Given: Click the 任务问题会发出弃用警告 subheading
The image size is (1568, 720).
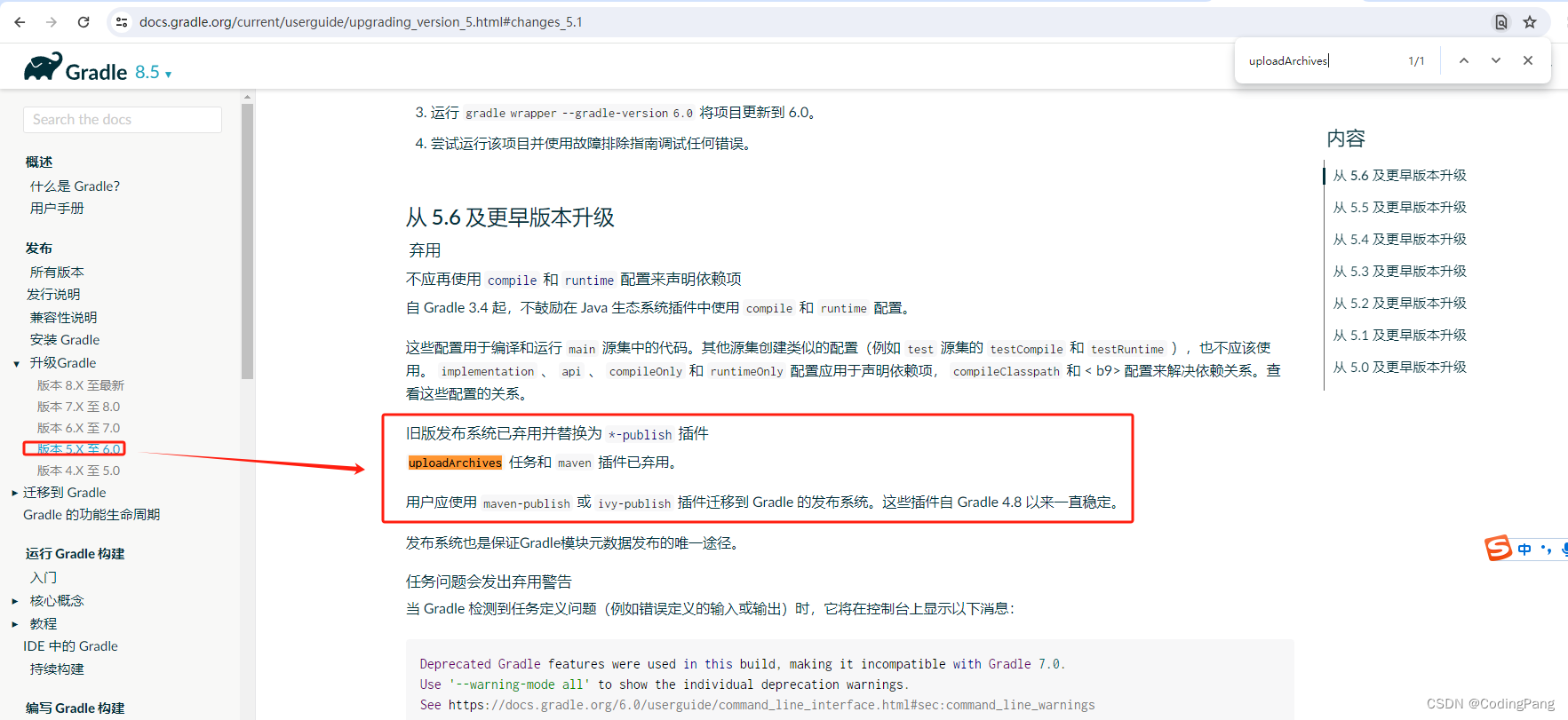Looking at the screenshot, I should (489, 582).
